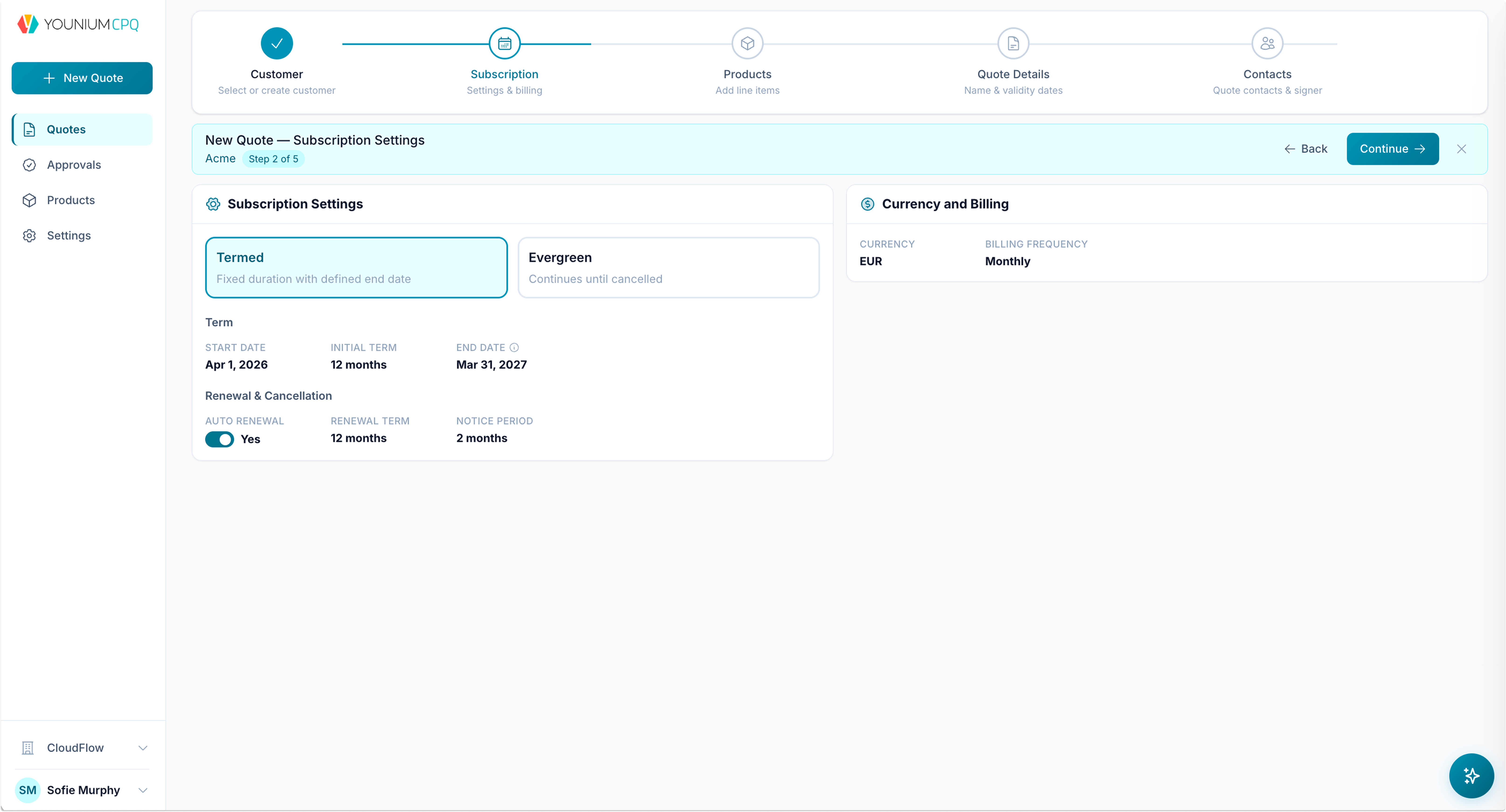Click the Products step cube icon
The height and width of the screenshot is (812, 1506).
coord(747,43)
